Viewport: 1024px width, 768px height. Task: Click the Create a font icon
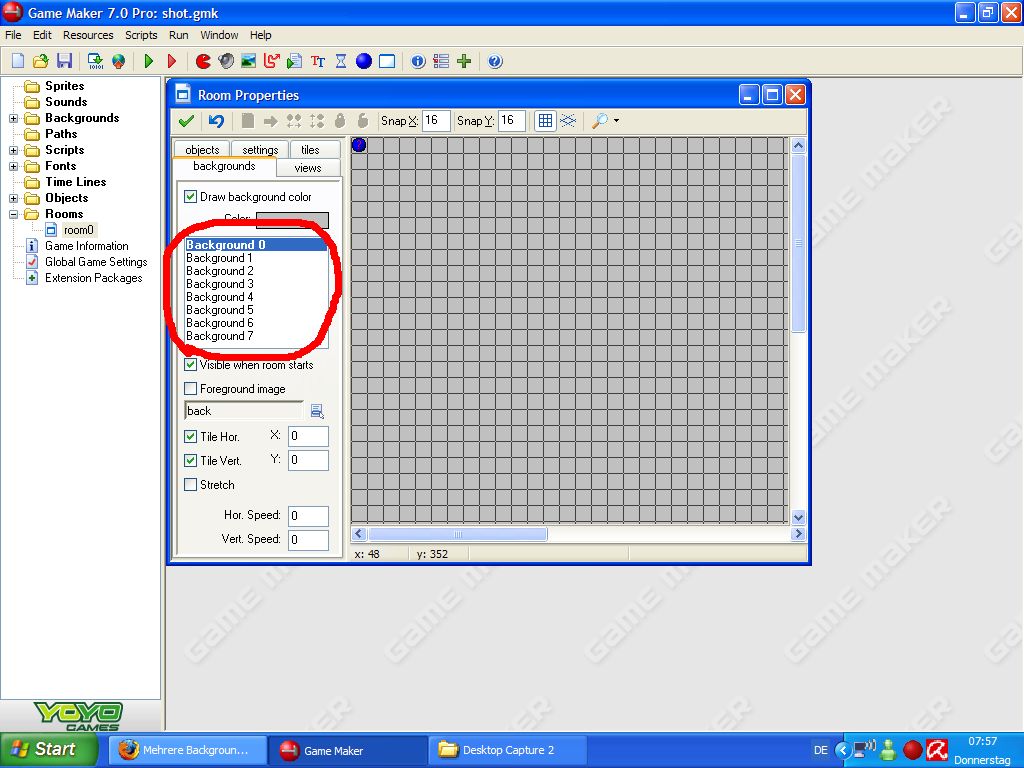pos(318,61)
